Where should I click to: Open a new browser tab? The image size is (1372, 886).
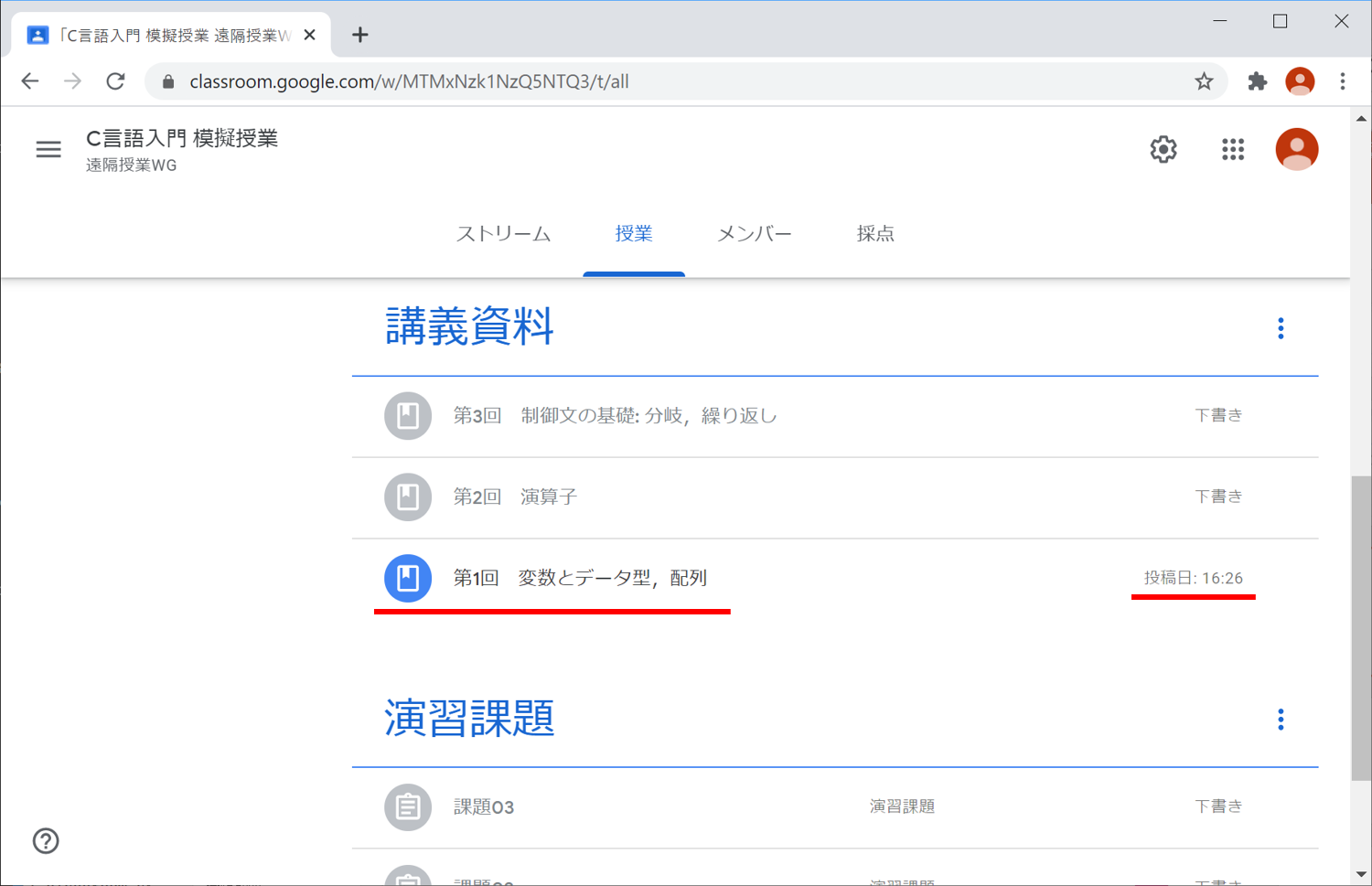[x=360, y=35]
